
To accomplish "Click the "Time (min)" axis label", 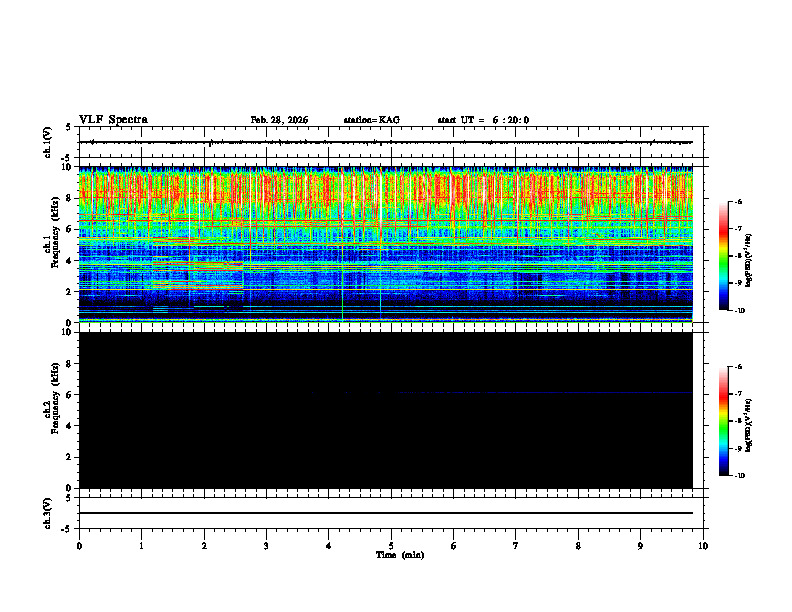I will (400, 555).
